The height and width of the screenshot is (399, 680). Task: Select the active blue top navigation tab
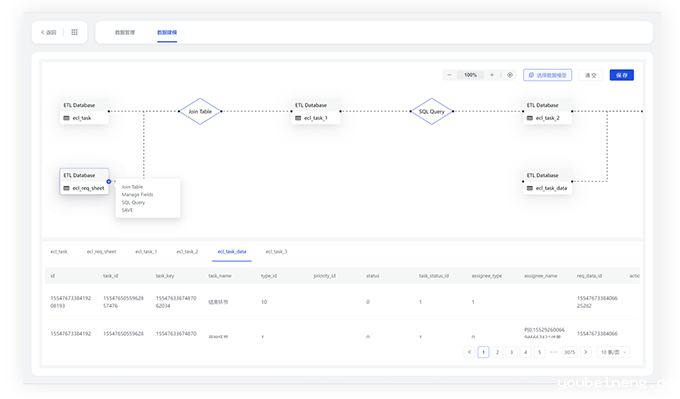point(167,32)
